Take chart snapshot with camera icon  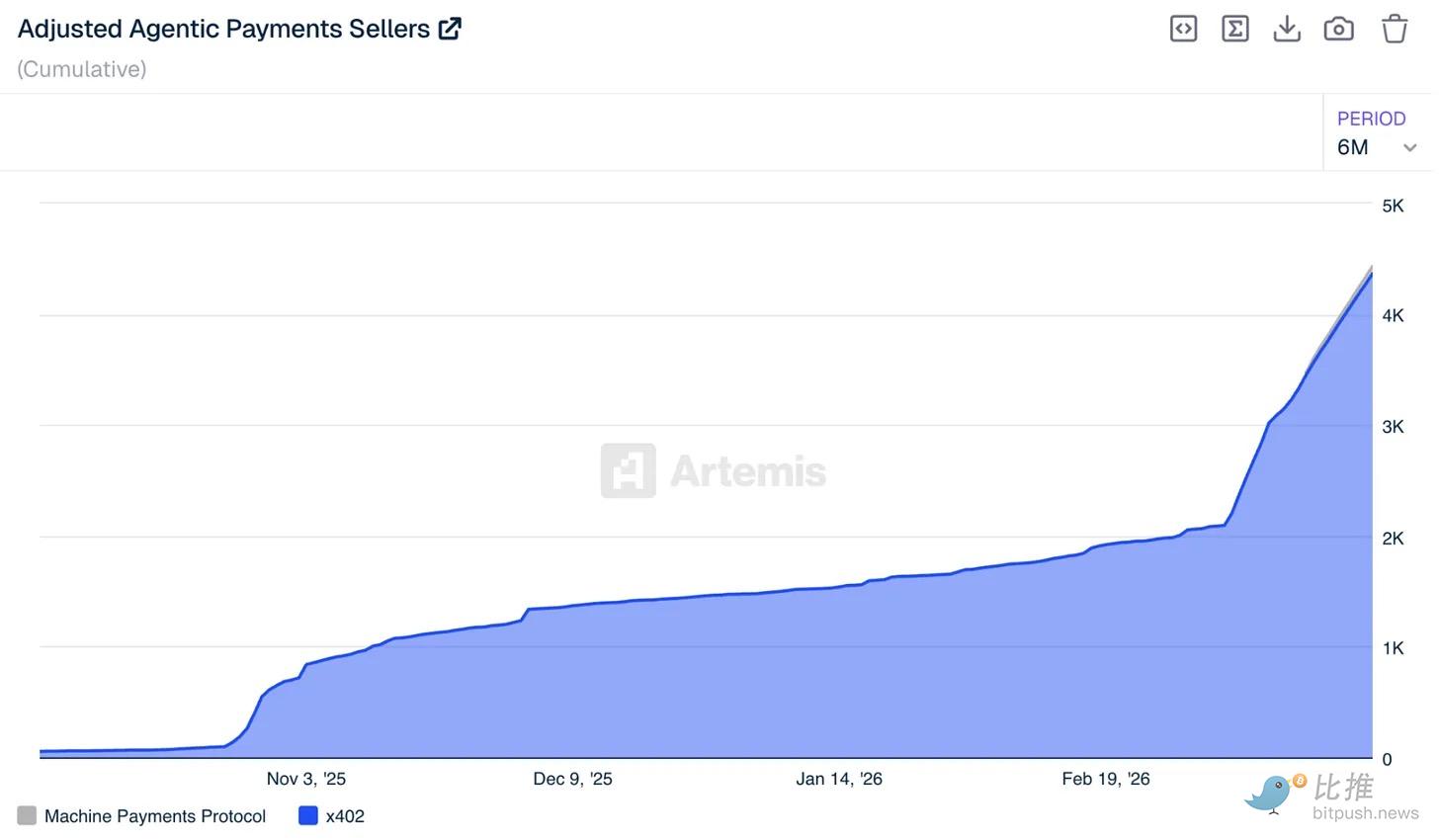point(1338,29)
